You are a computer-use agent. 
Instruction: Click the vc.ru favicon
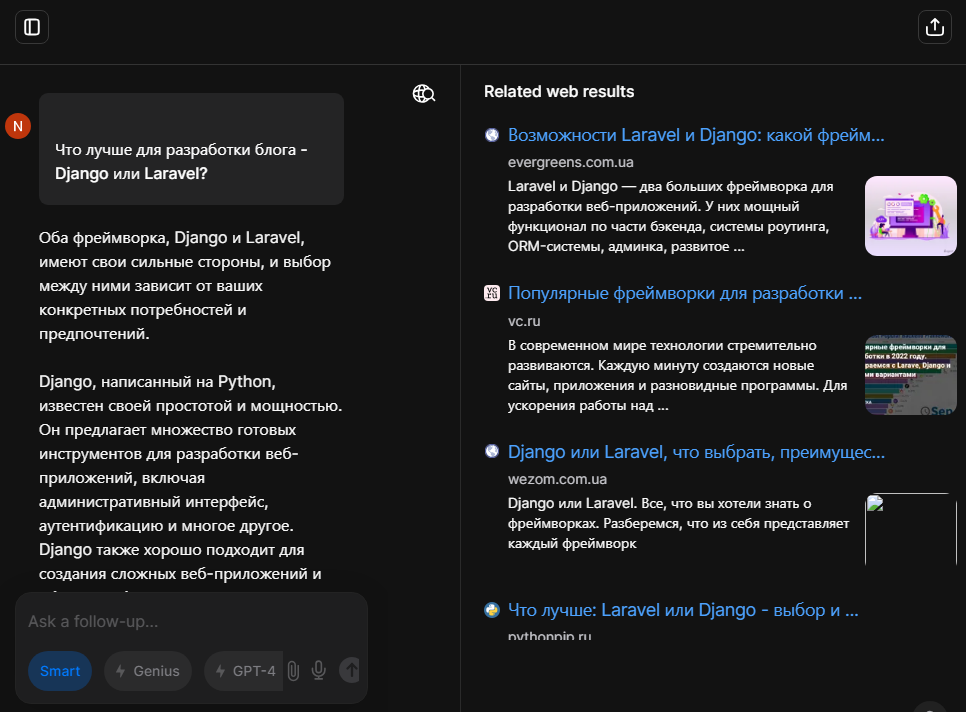[492, 293]
